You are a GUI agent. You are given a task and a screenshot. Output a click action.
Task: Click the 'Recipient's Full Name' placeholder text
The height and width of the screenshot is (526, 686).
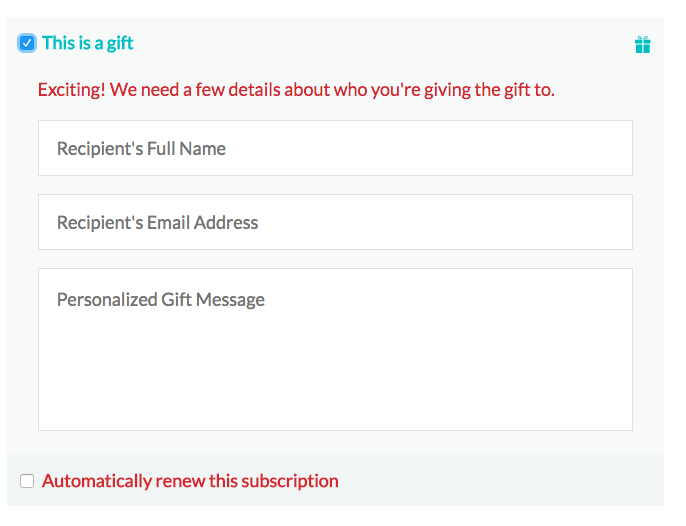tap(141, 149)
